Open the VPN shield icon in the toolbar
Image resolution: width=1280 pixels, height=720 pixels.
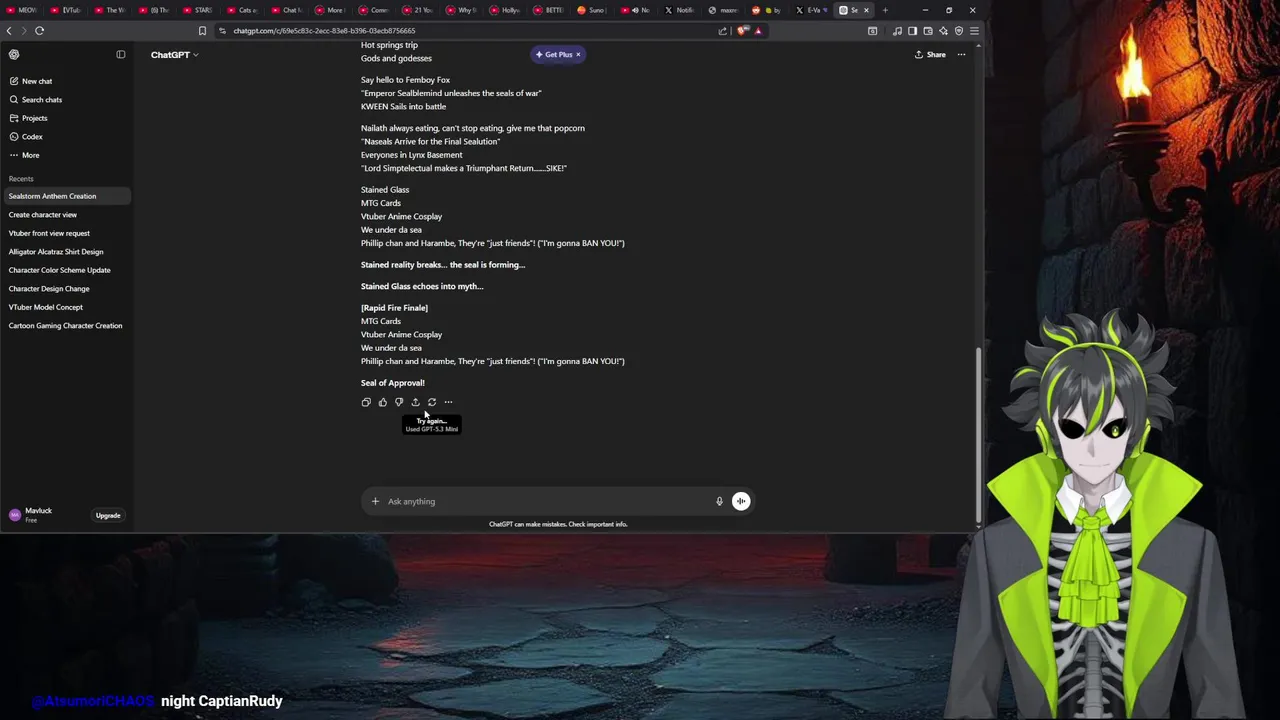pyautogui.click(x=958, y=30)
